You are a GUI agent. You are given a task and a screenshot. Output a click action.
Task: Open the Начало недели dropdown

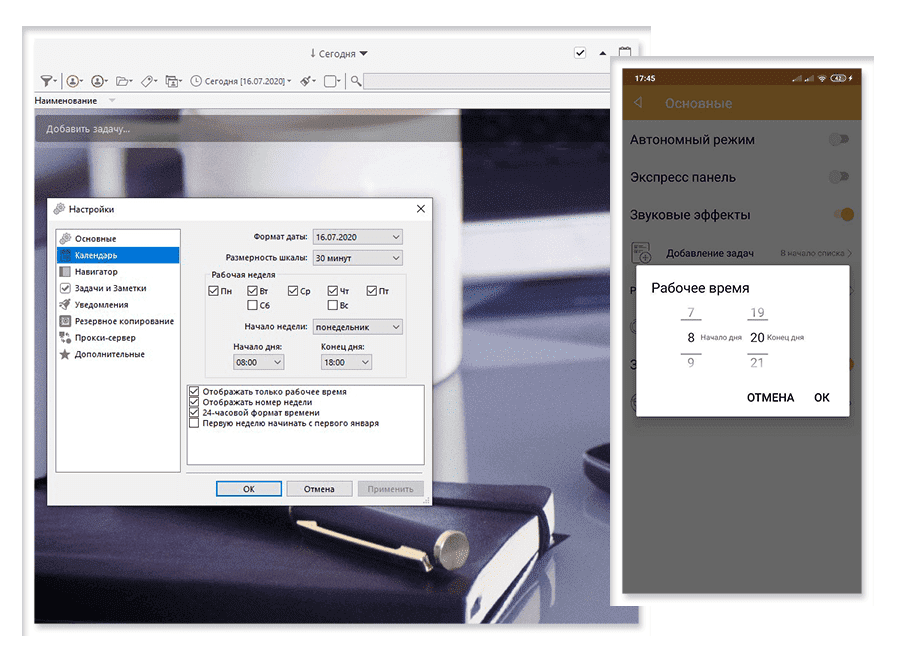[358, 327]
